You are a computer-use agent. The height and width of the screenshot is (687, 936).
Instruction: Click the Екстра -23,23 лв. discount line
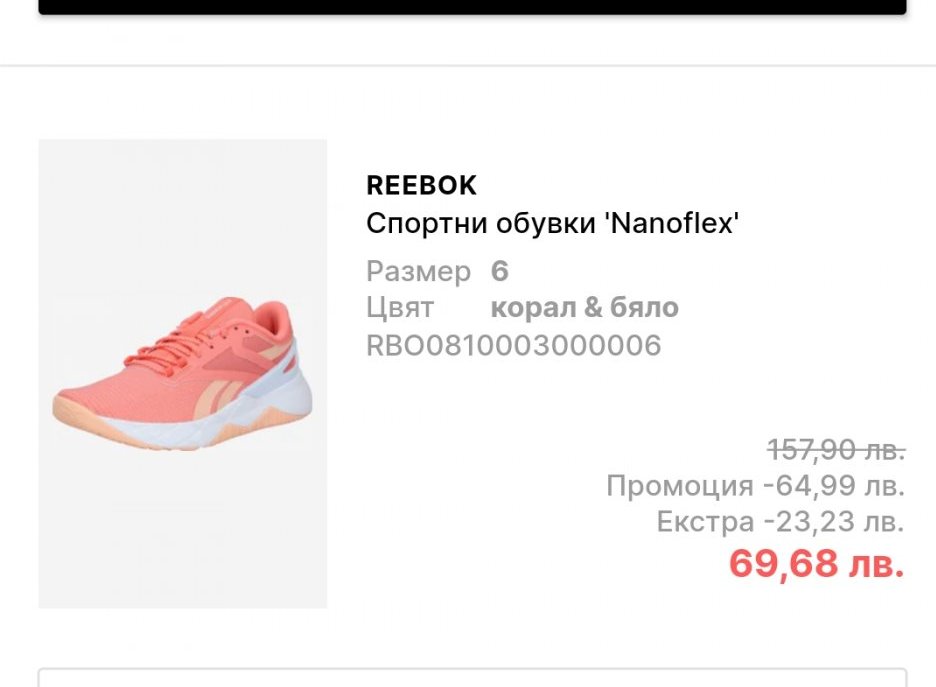coord(780,521)
